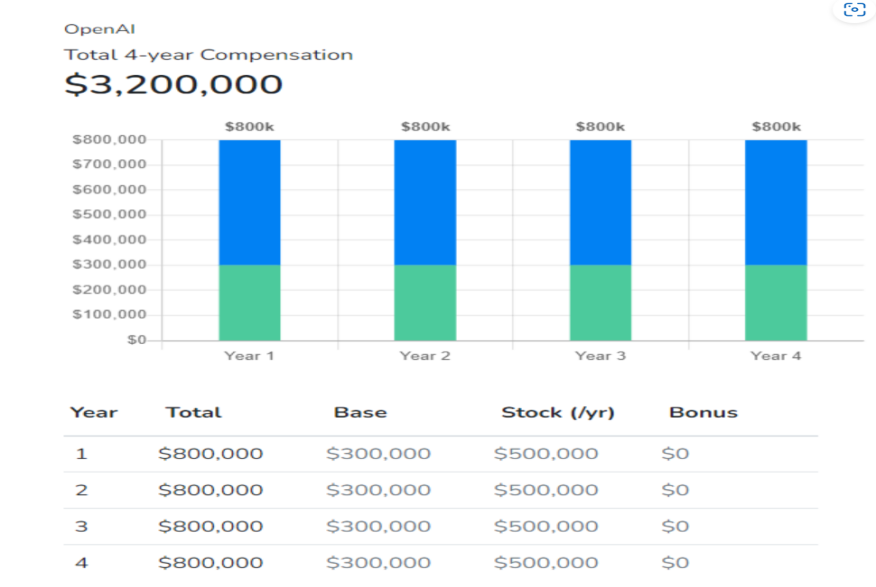
Task: Click the $3,200,000 total figure
Action: 174,84
